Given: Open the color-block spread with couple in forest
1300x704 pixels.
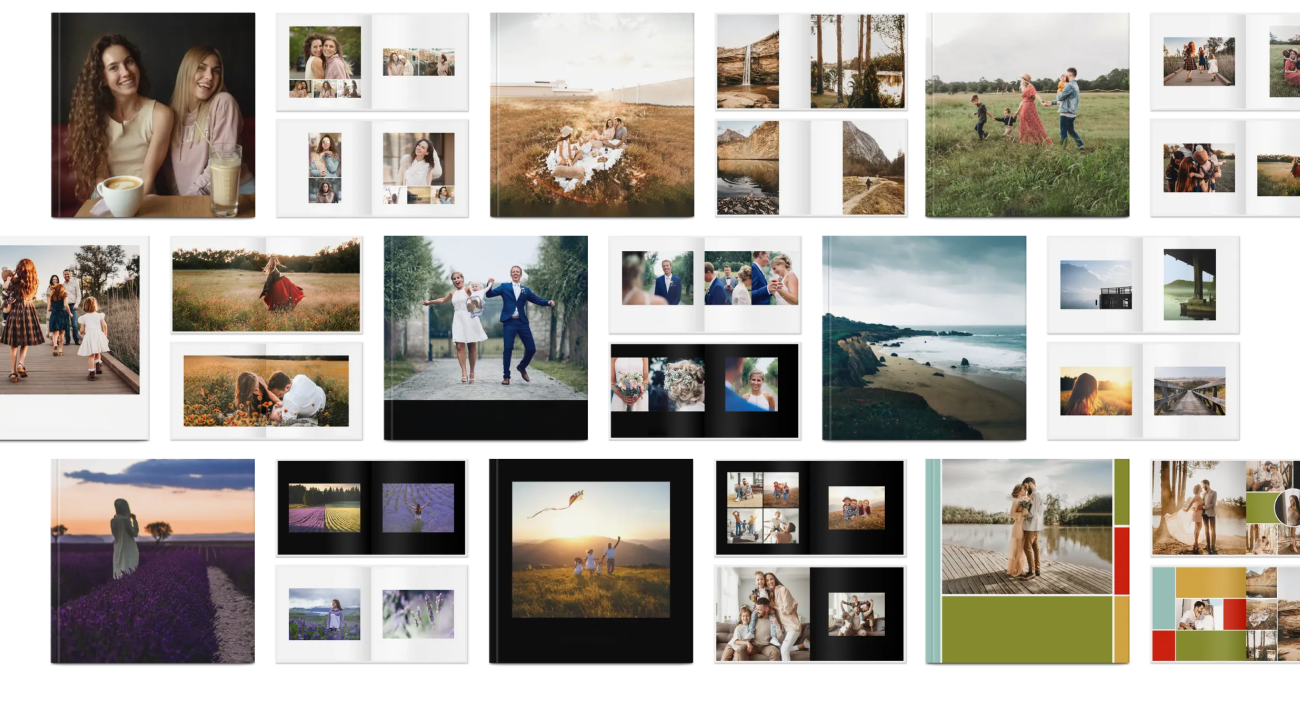Looking at the screenshot, I should [1226, 508].
